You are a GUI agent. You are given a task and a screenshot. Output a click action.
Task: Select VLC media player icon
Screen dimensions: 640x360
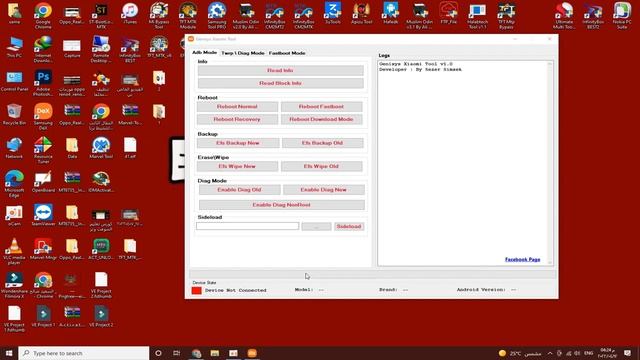tap(14, 251)
